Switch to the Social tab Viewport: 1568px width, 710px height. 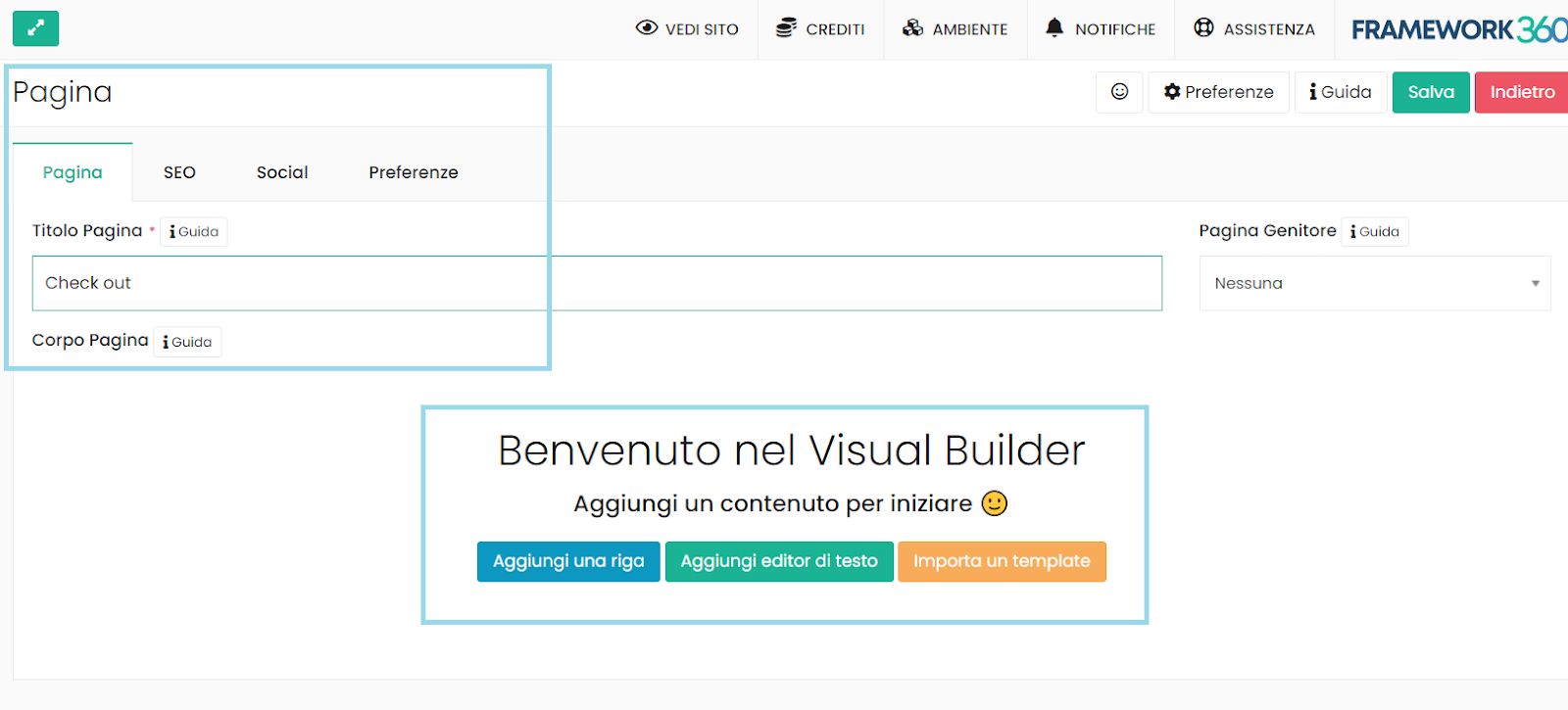(x=282, y=172)
